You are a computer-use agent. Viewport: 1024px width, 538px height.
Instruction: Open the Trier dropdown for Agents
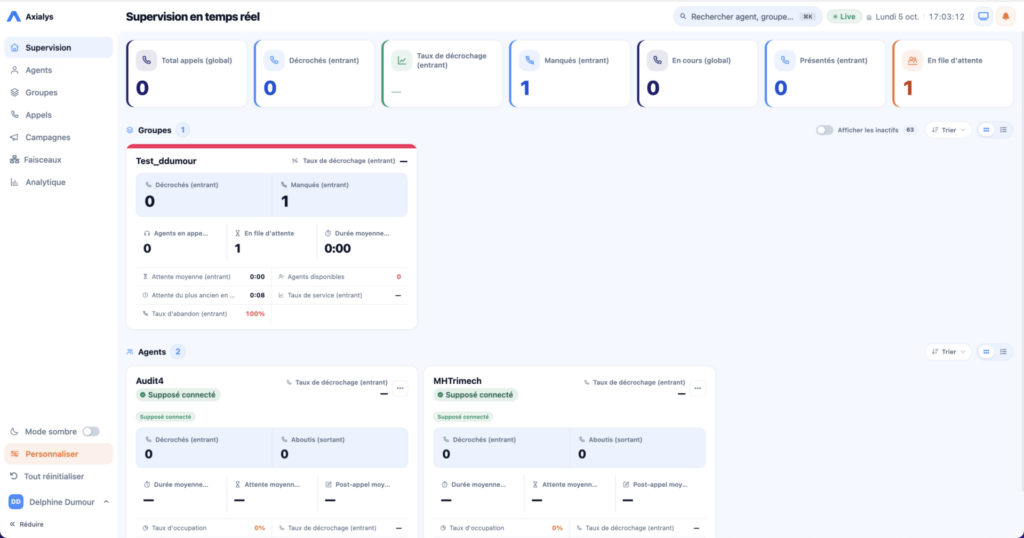coord(948,352)
